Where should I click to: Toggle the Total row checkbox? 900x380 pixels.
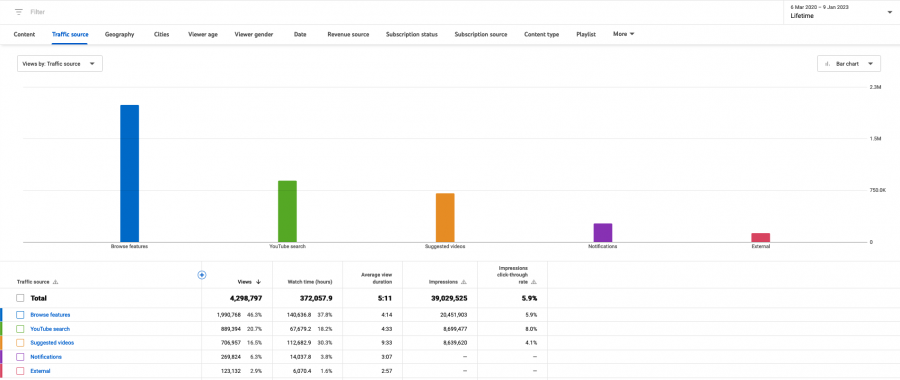(20, 298)
